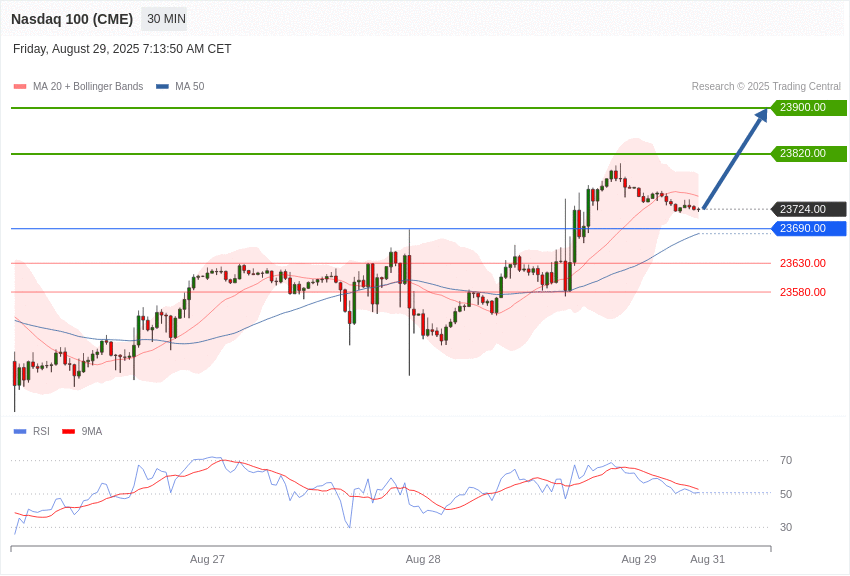
Task: Toggle the MA 20 + Bollinger Bands label
Action: click(x=88, y=87)
